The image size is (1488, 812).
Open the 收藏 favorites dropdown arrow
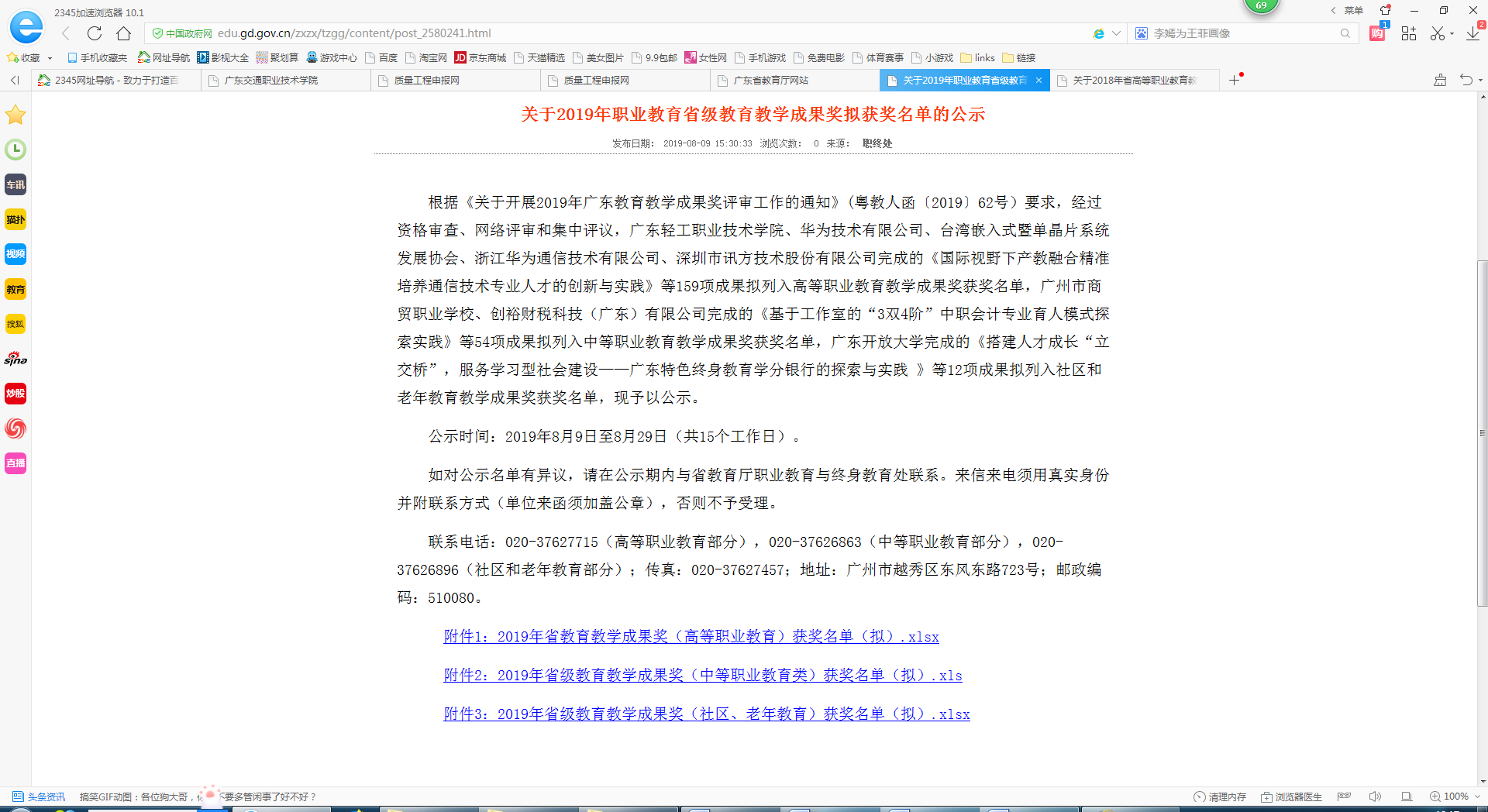(50, 58)
